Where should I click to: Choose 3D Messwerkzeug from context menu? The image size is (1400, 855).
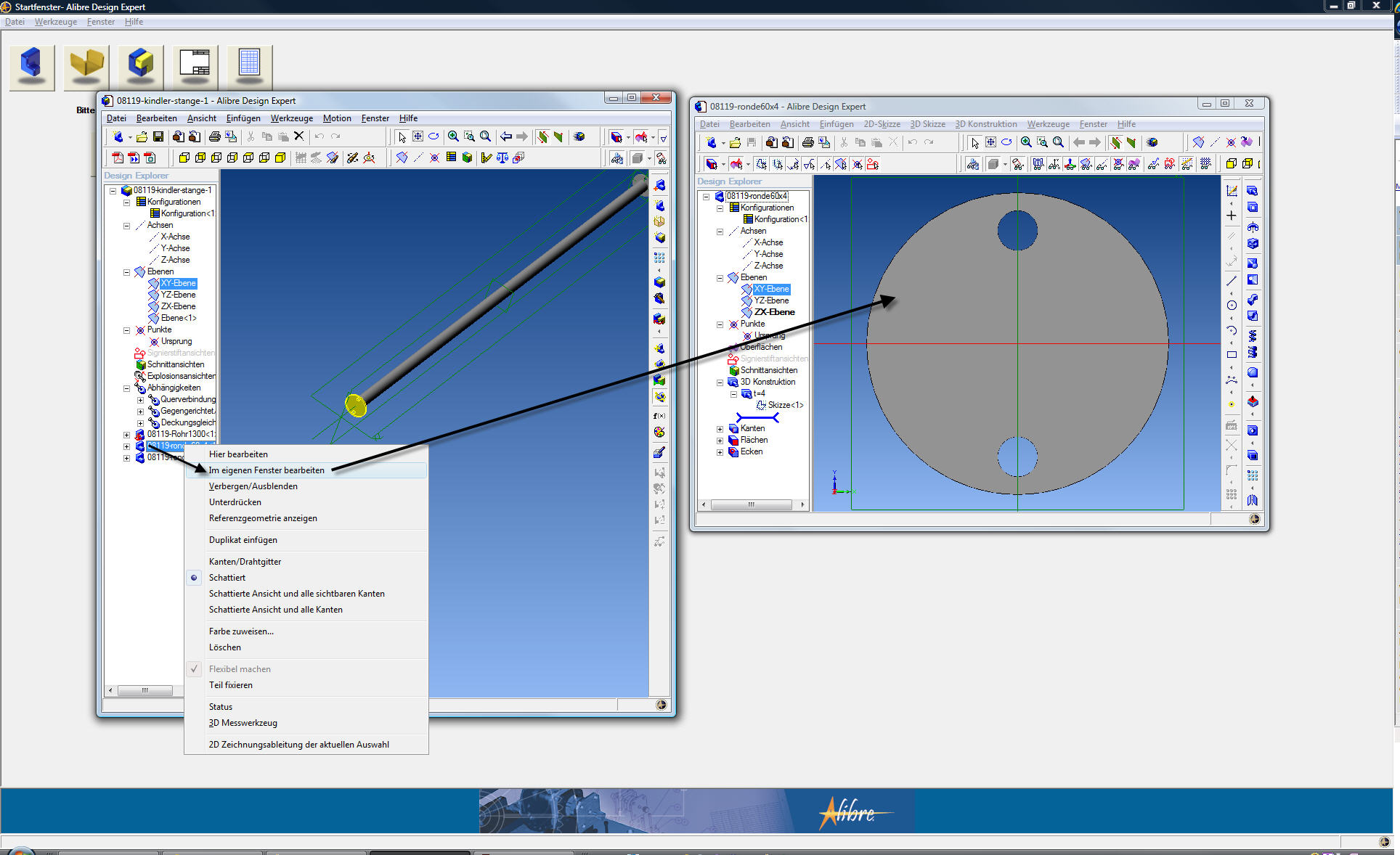tap(306, 723)
